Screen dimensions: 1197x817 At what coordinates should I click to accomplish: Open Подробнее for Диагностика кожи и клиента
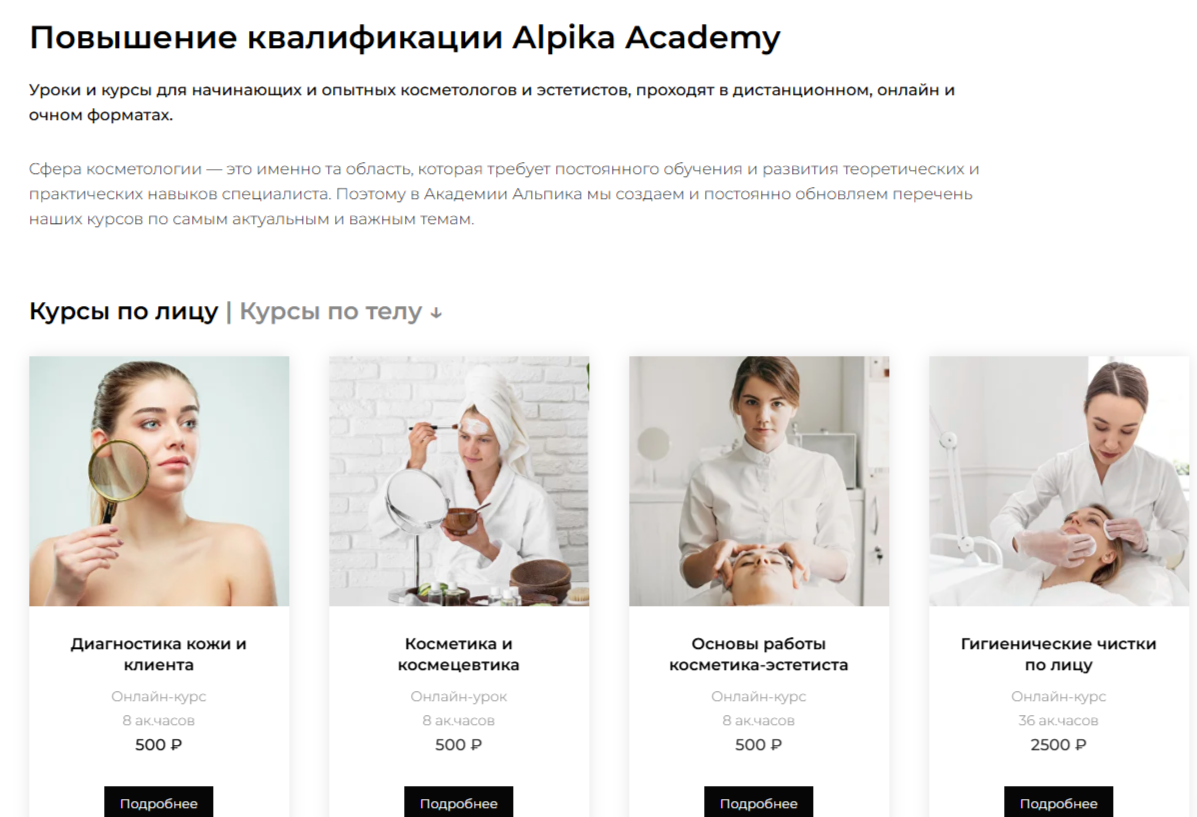click(159, 802)
